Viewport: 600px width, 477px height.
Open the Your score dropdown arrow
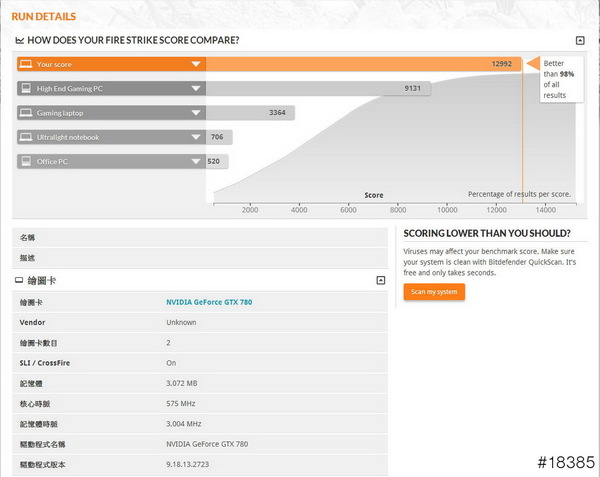[196, 64]
